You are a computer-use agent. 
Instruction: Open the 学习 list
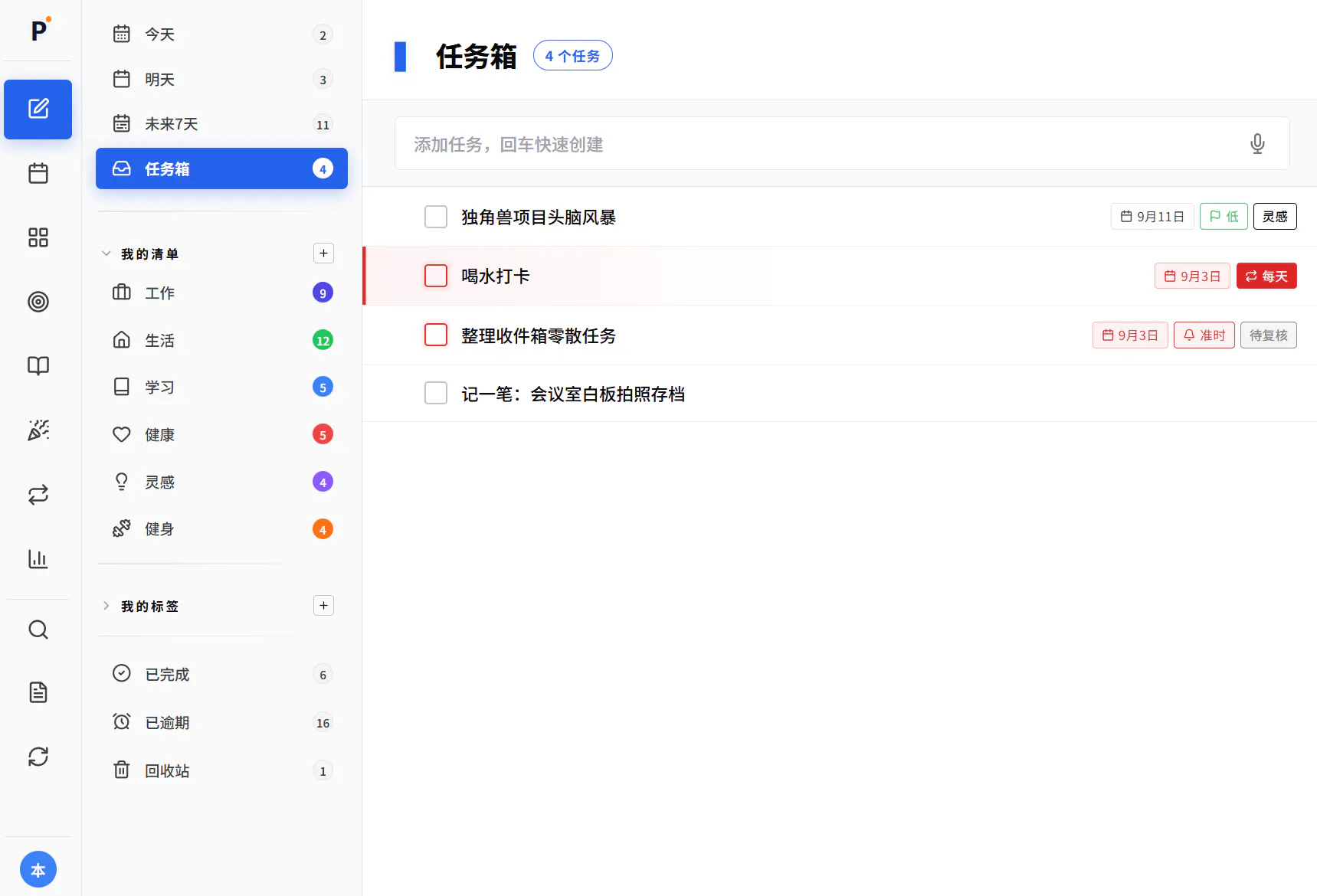222,388
